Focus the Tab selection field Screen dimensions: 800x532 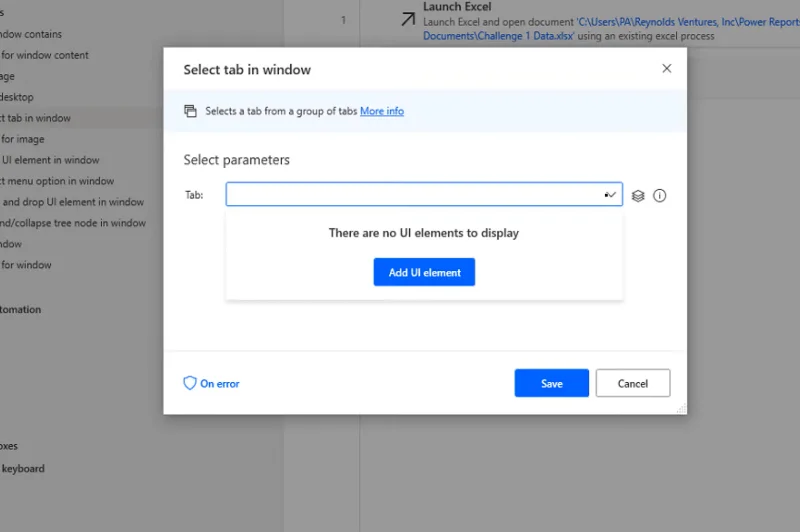coord(424,194)
